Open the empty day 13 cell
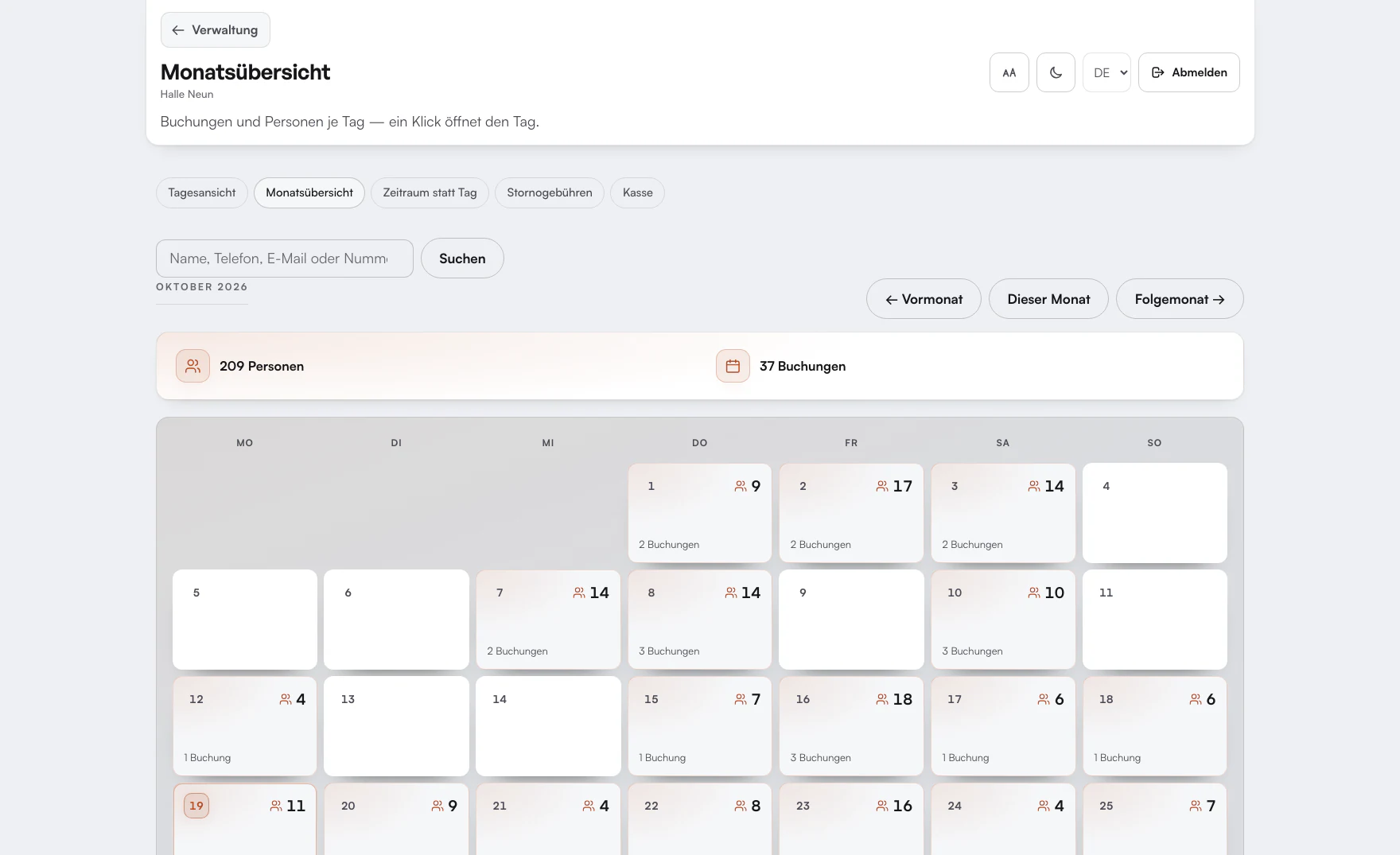1400x855 pixels. 396,726
